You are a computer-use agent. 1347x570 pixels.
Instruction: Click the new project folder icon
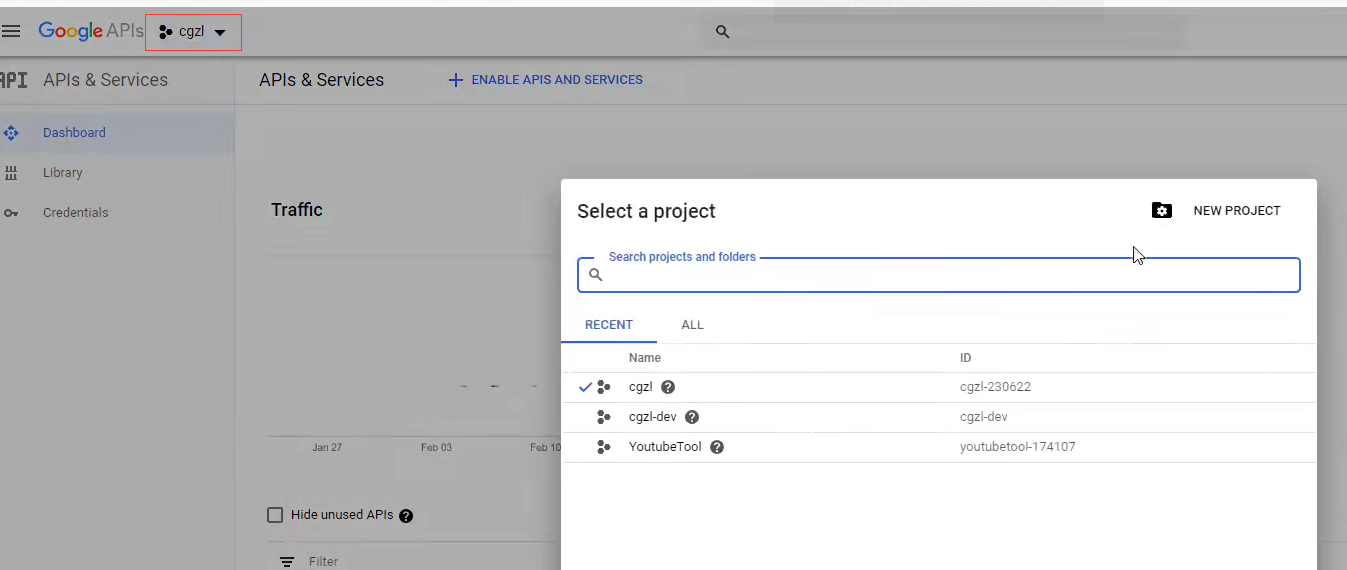point(1161,210)
